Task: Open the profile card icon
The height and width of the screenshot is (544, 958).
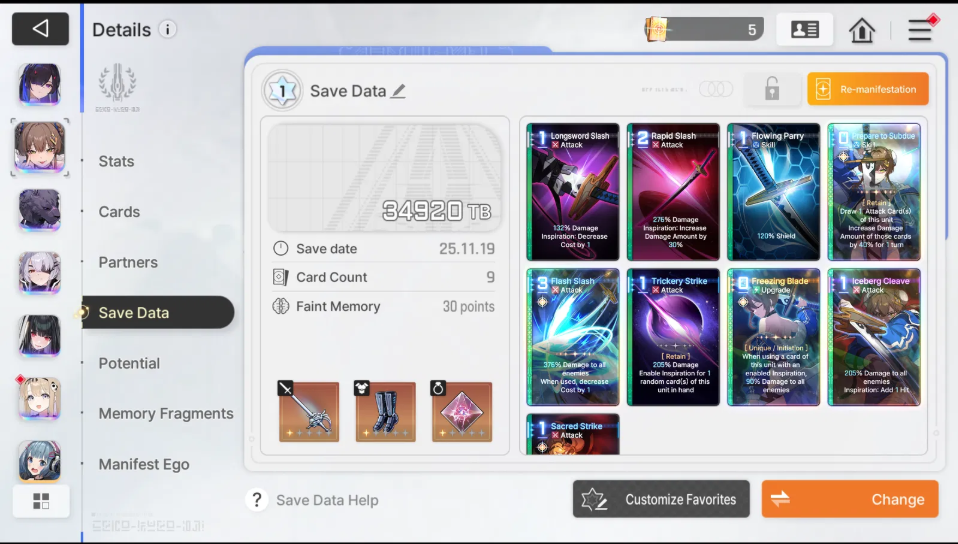Action: click(805, 29)
